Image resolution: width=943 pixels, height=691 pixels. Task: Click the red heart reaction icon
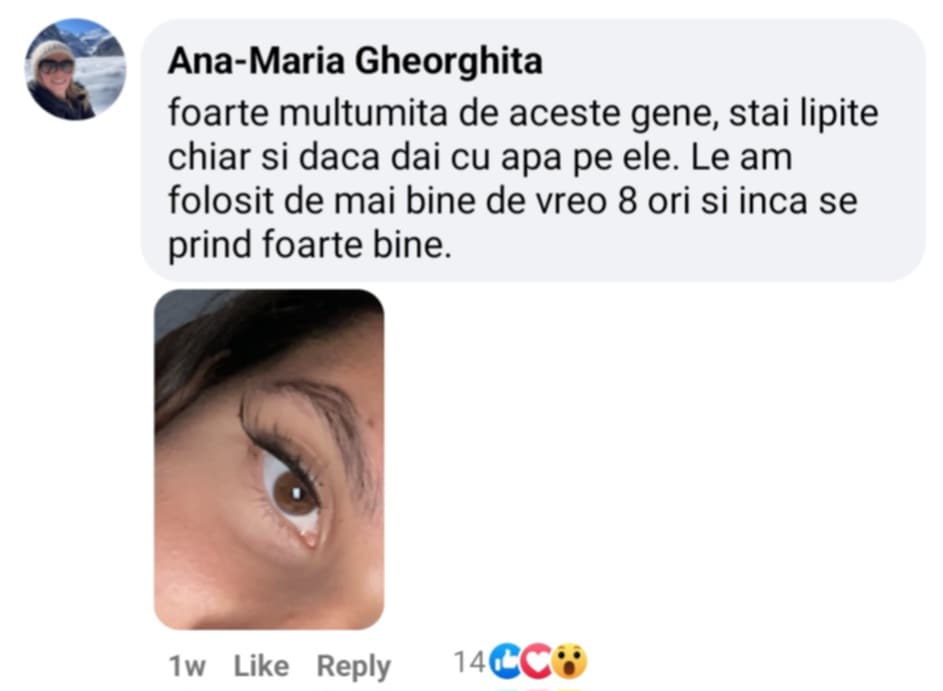(x=538, y=660)
